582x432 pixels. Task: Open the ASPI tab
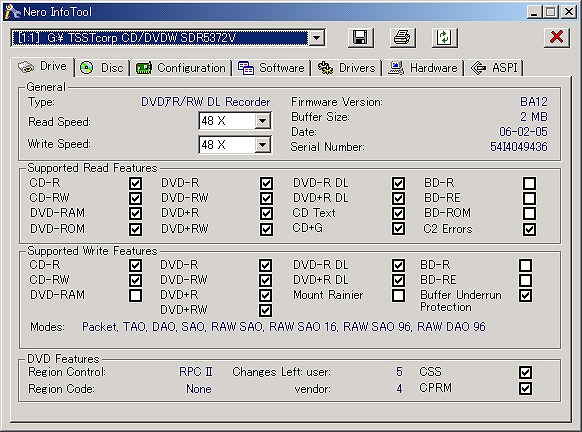tap(494, 68)
